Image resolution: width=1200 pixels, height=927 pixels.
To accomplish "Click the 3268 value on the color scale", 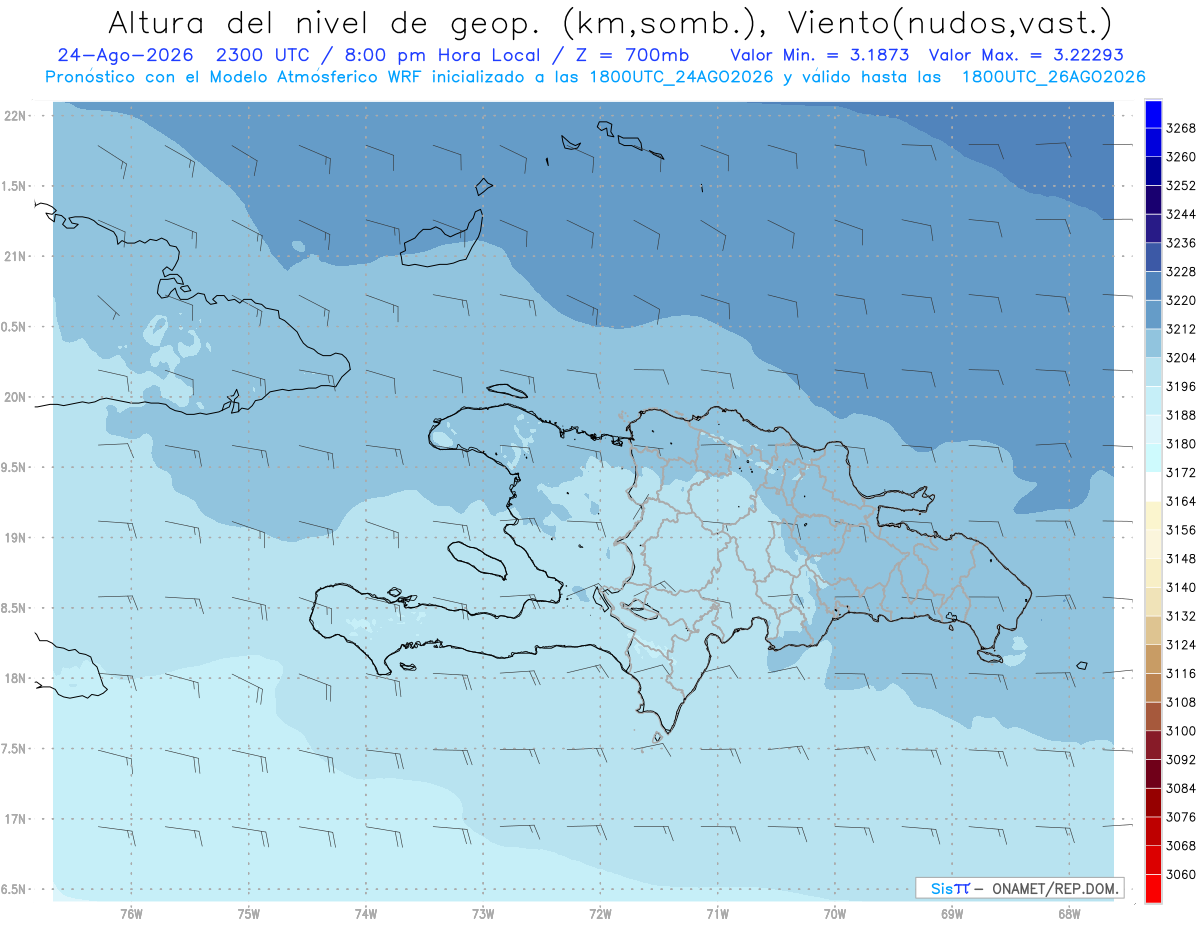I will coord(1181,129).
